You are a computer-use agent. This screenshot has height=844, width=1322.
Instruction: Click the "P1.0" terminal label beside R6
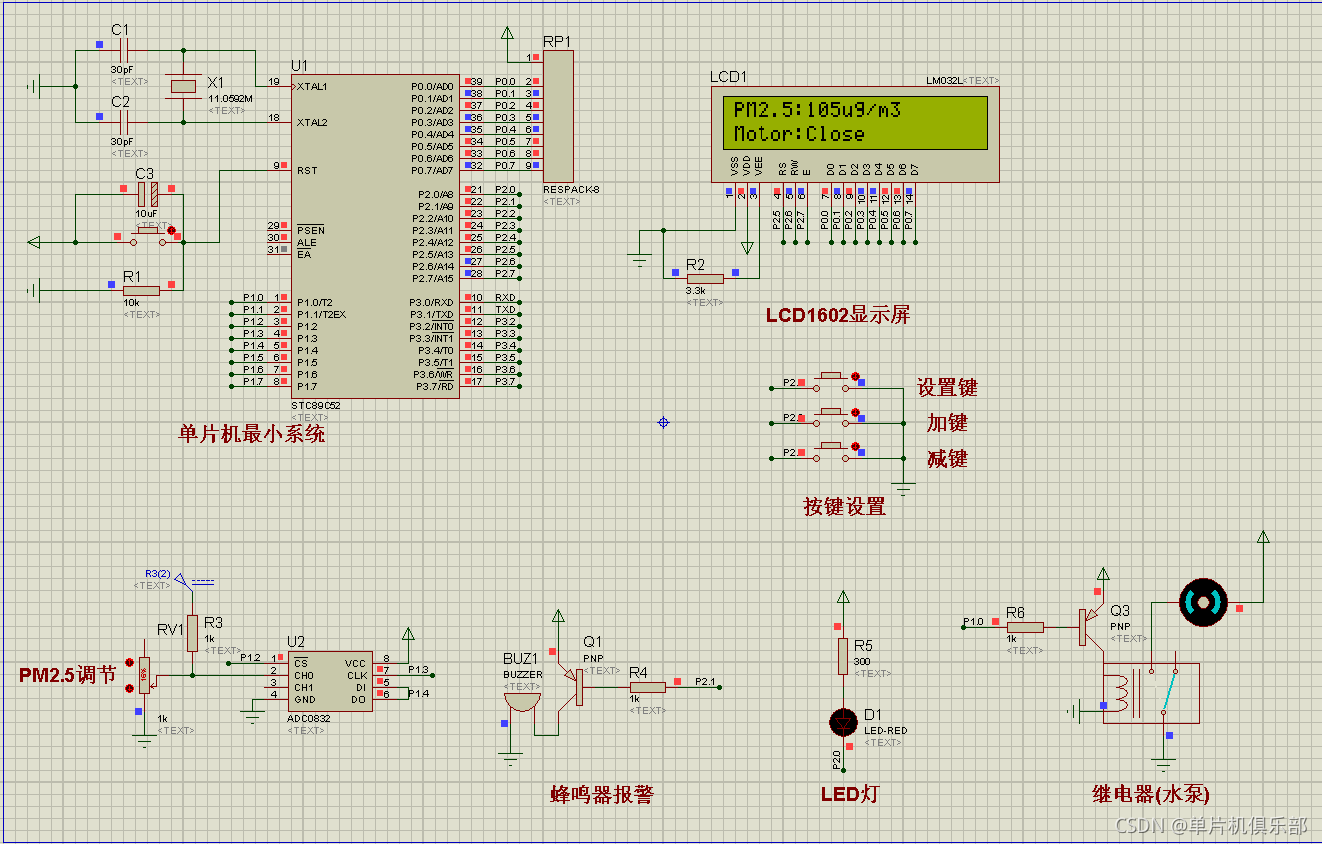(x=973, y=622)
